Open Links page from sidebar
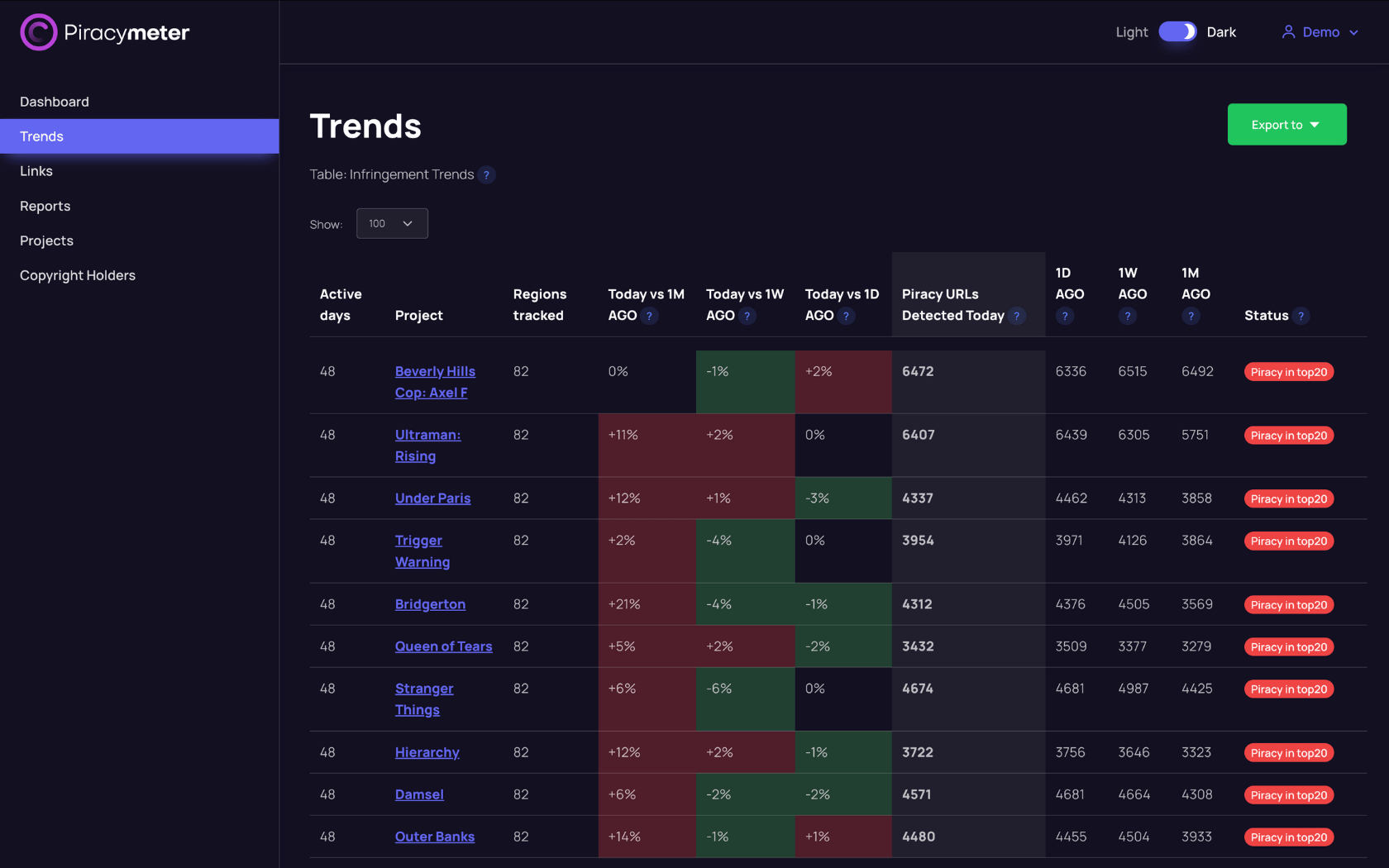This screenshot has height=868, width=1389. tap(36, 171)
